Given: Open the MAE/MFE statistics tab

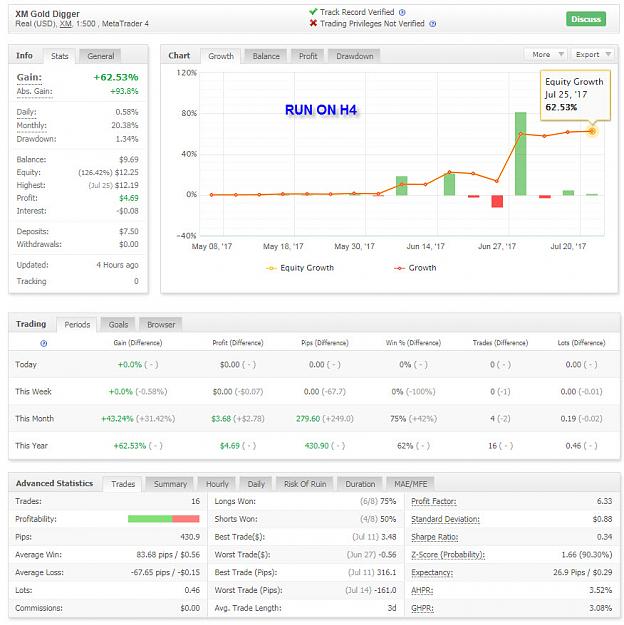Looking at the screenshot, I should click(x=410, y=484).
